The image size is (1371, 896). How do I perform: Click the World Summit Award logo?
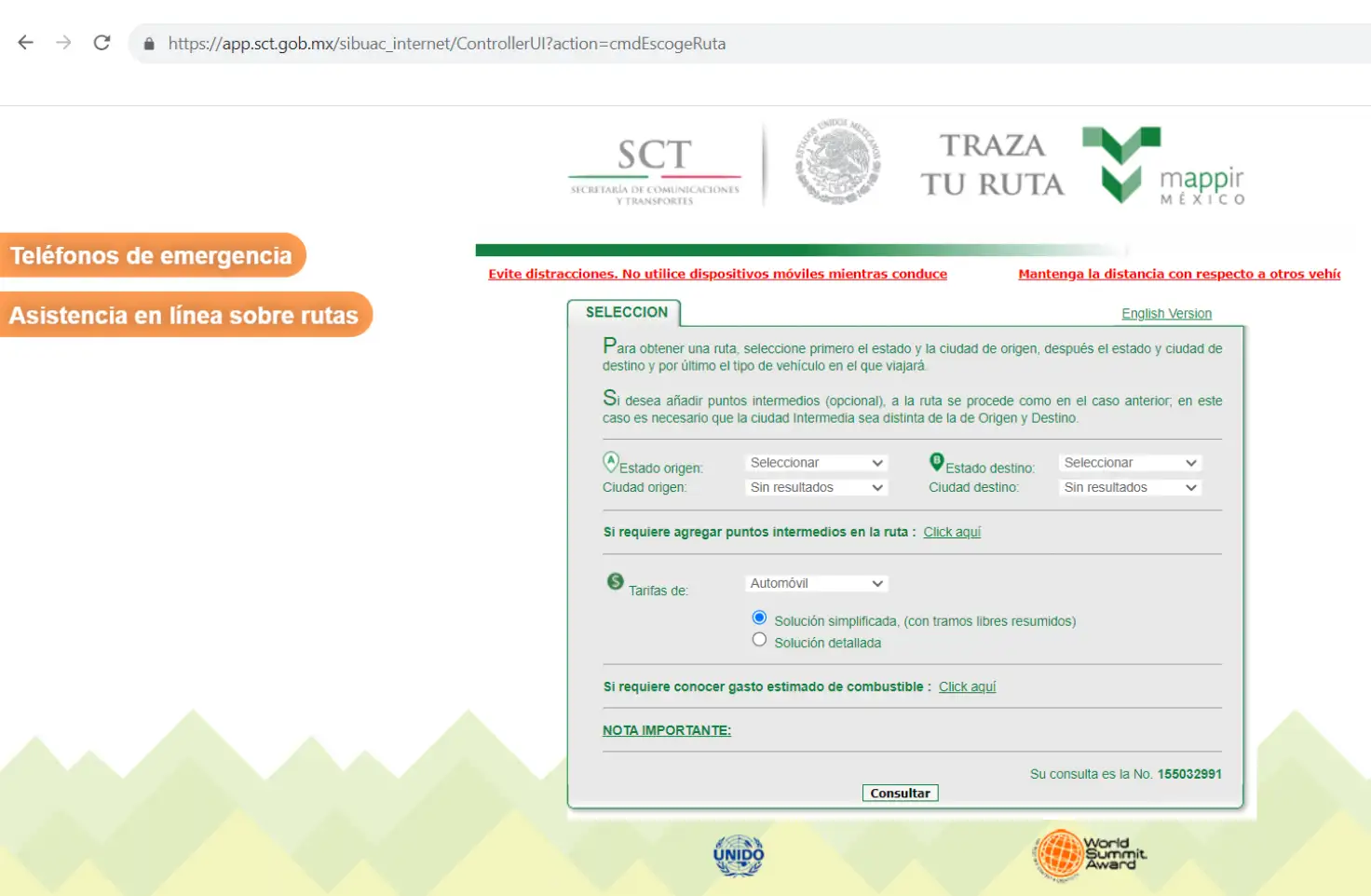click(x=1088, y=854)
